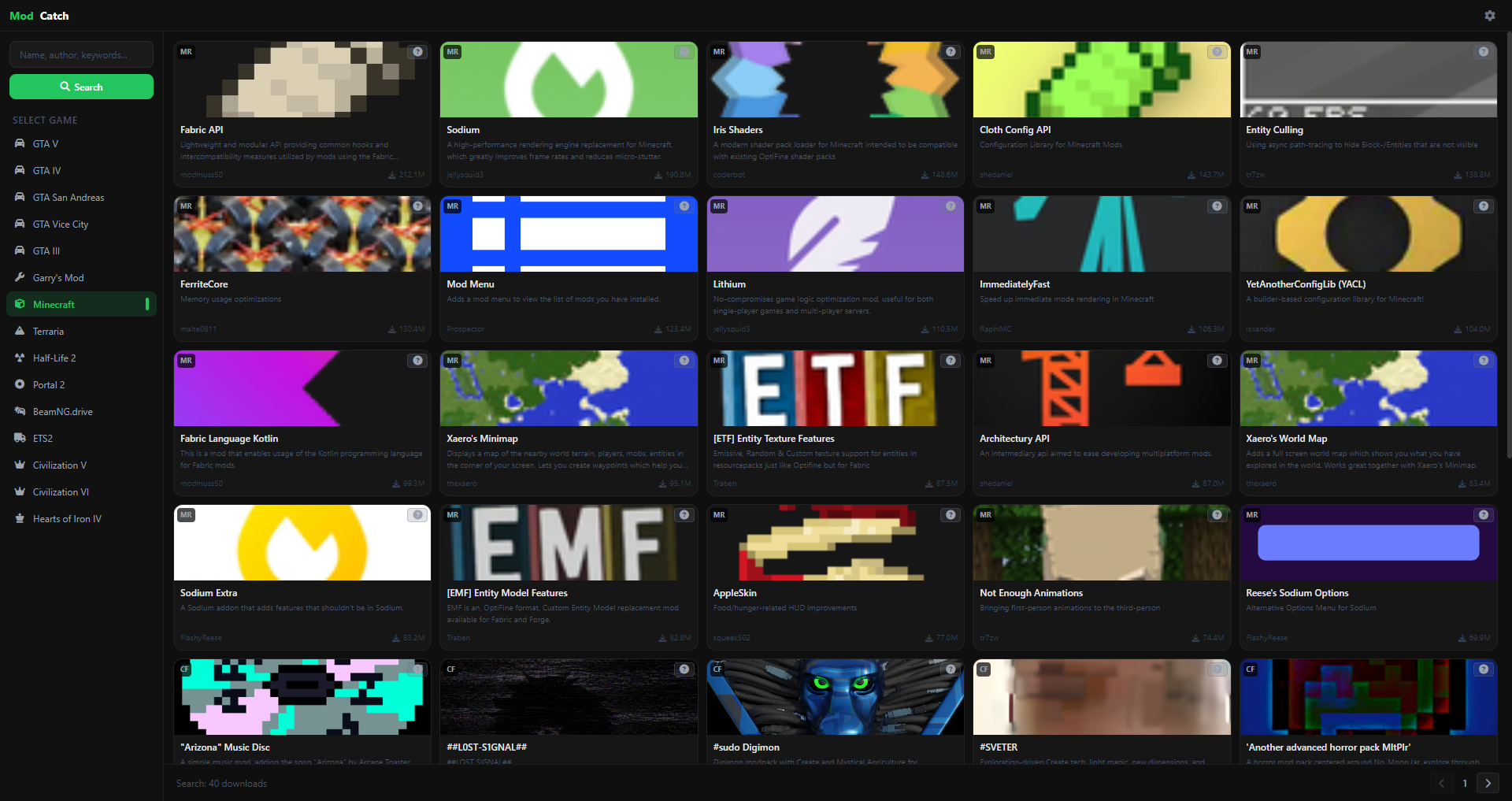This screenshot has height=801, width=1512.
Task: Click author 'squeek502' on AppleSkin card
Action: click(732, 638)
